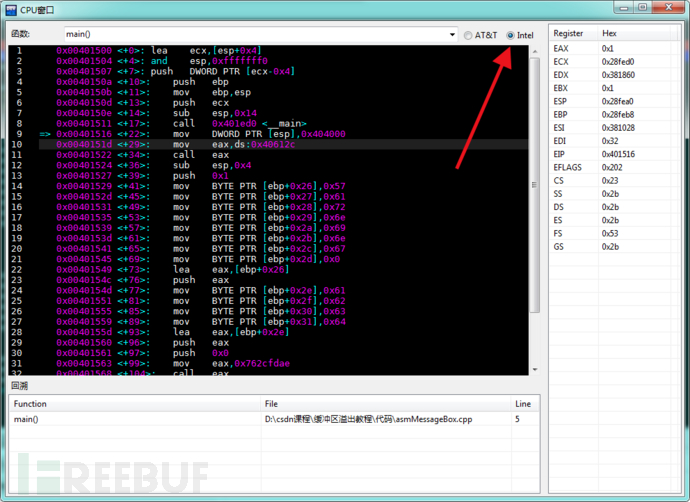This screenshot has width=690, height=502.
Task: Open the main() function dropdown
Action: 452,34
